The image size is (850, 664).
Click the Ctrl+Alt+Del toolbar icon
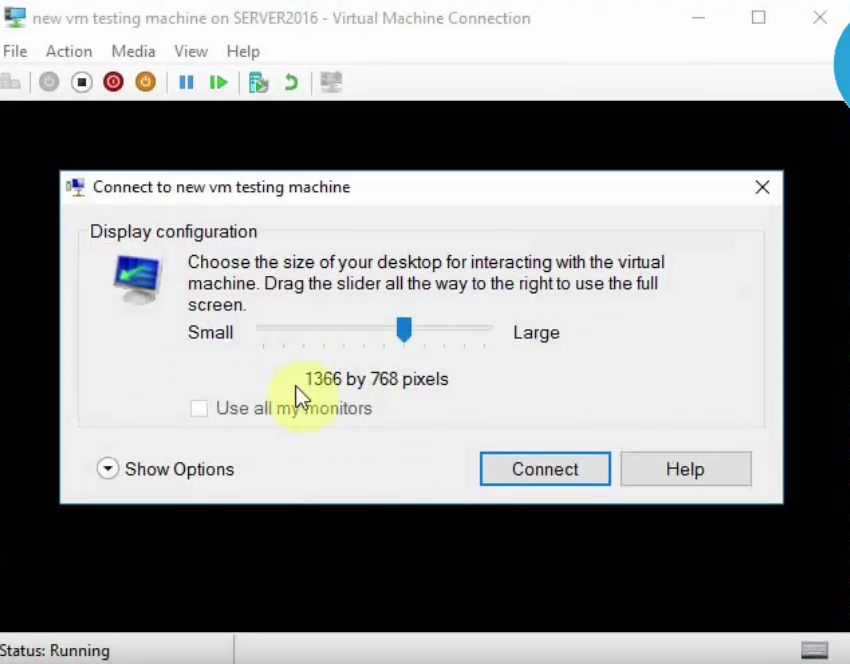(10, 82)
